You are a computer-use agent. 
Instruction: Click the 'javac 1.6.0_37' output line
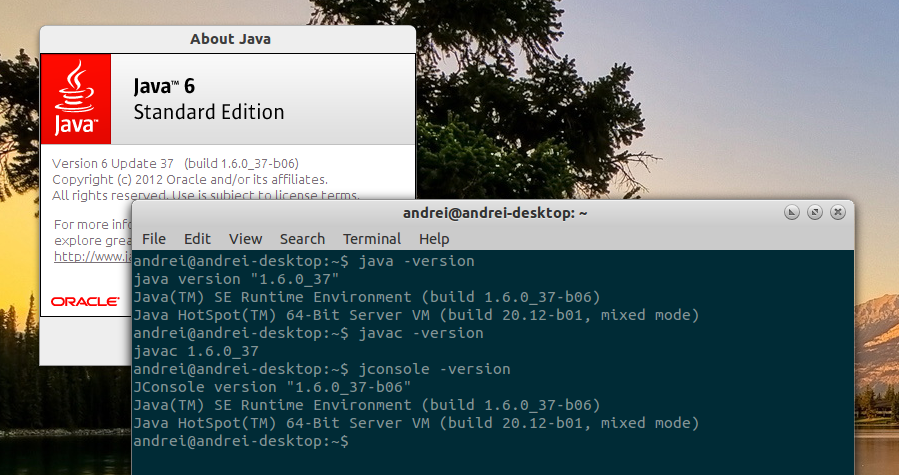pyautogui.click(x=196, y=351)
